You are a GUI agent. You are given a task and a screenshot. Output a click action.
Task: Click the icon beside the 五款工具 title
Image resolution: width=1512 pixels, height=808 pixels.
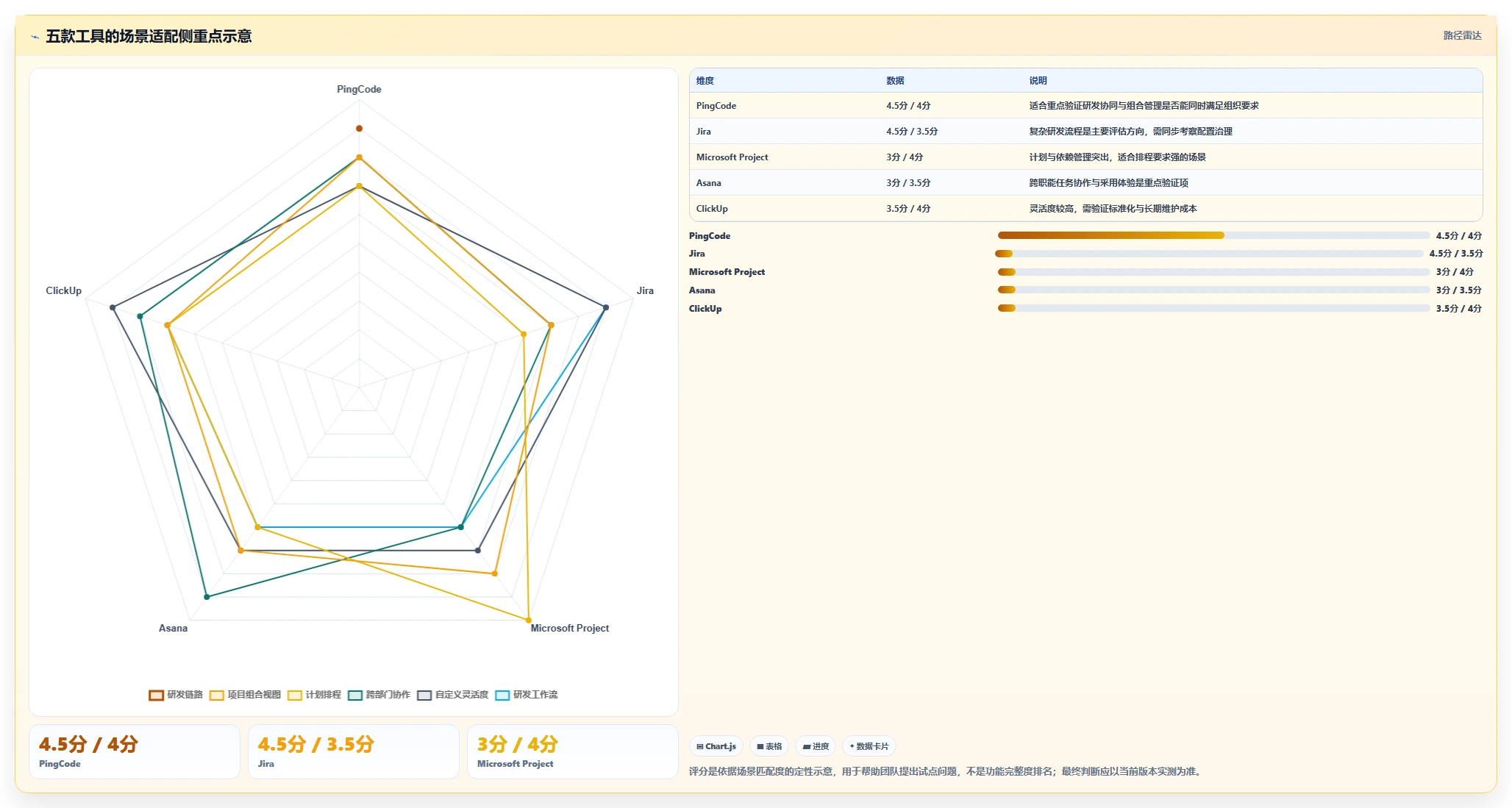pyautogui.click(x=35, y=37)
